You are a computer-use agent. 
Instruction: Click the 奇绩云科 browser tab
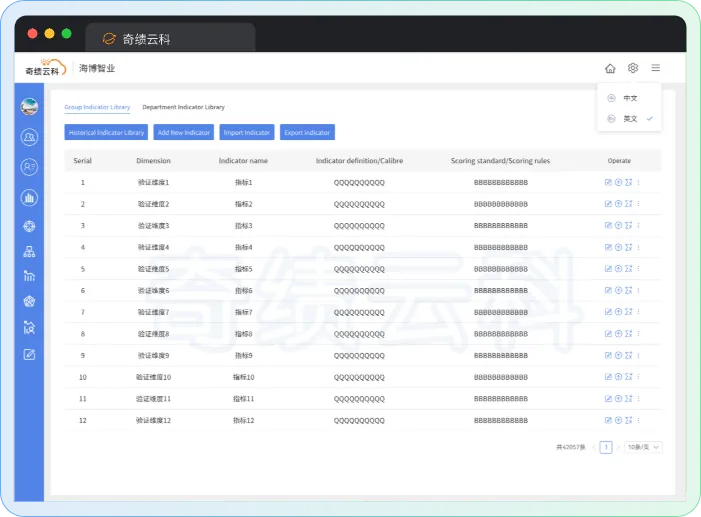(x=170, y=39)
